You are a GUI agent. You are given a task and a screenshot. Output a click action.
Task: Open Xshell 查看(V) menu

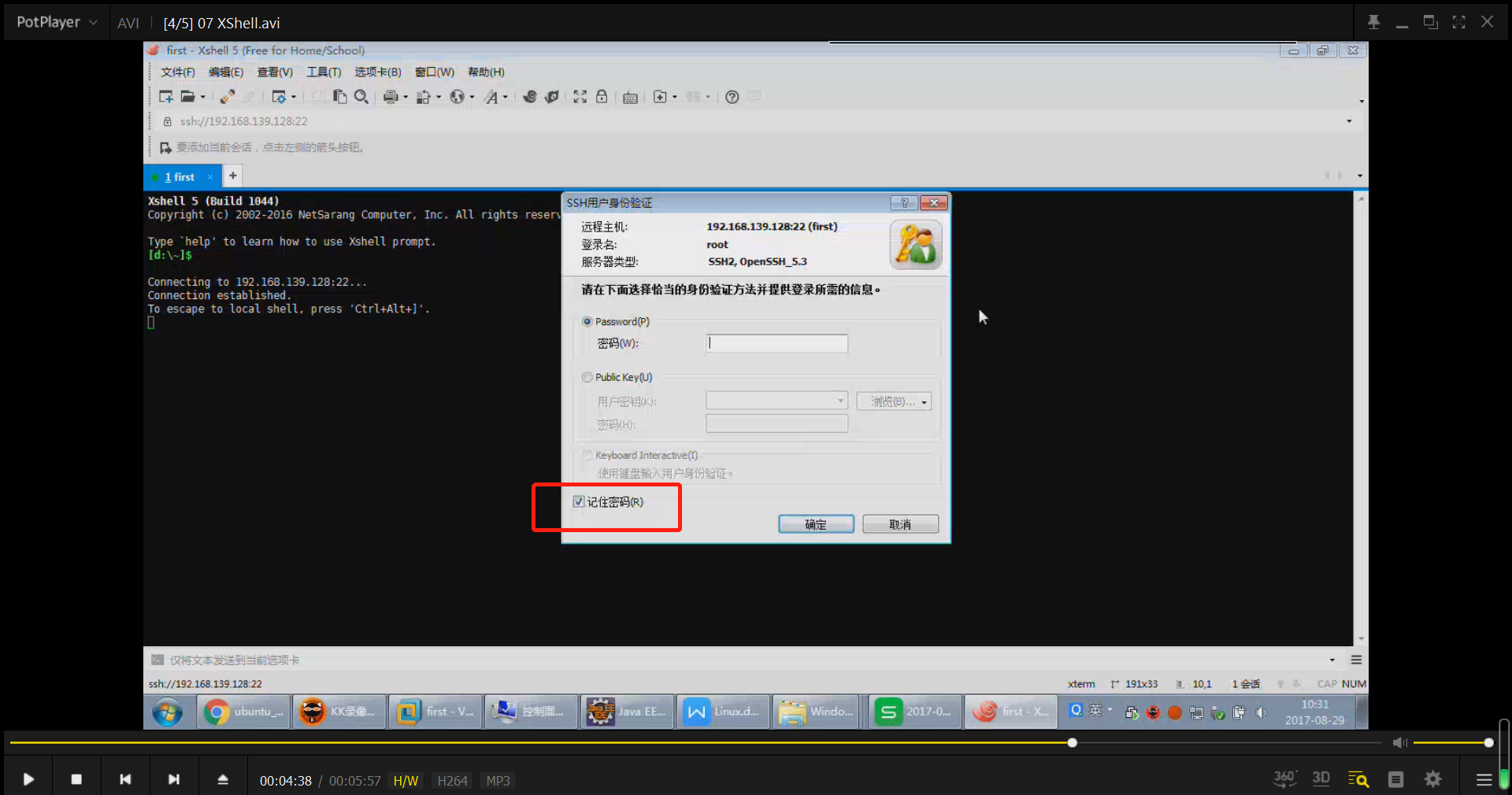click(275, 72)
